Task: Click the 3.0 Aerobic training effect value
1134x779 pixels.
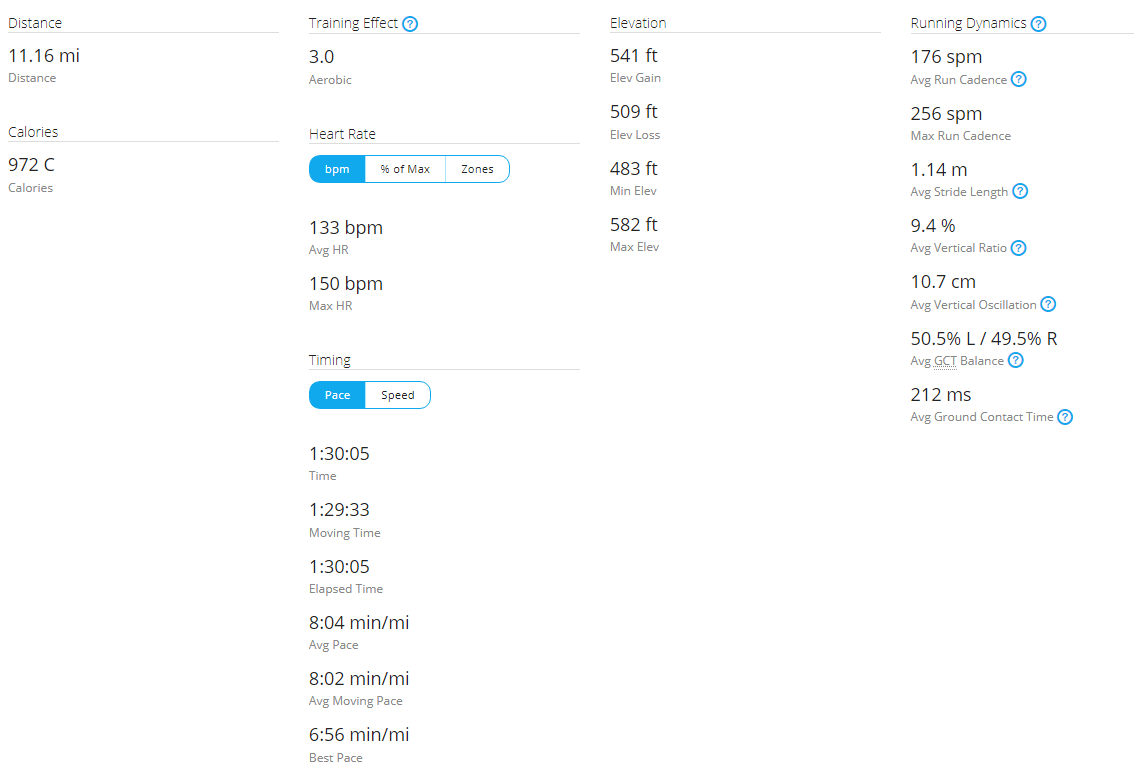Action: pyautogui.click(x=322, y=57)
